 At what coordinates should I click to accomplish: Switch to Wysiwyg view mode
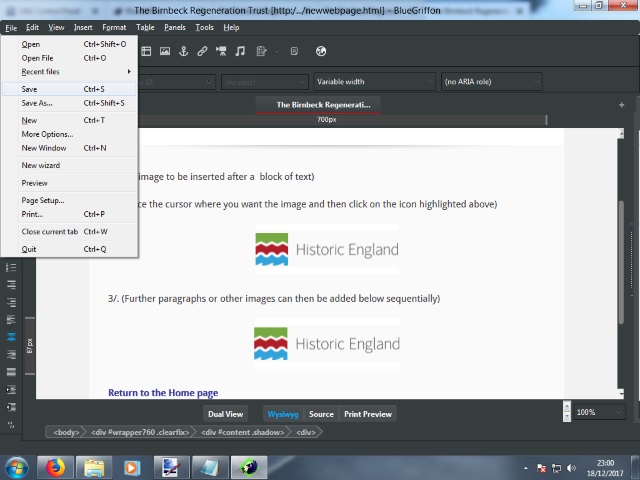coord(282,413)
